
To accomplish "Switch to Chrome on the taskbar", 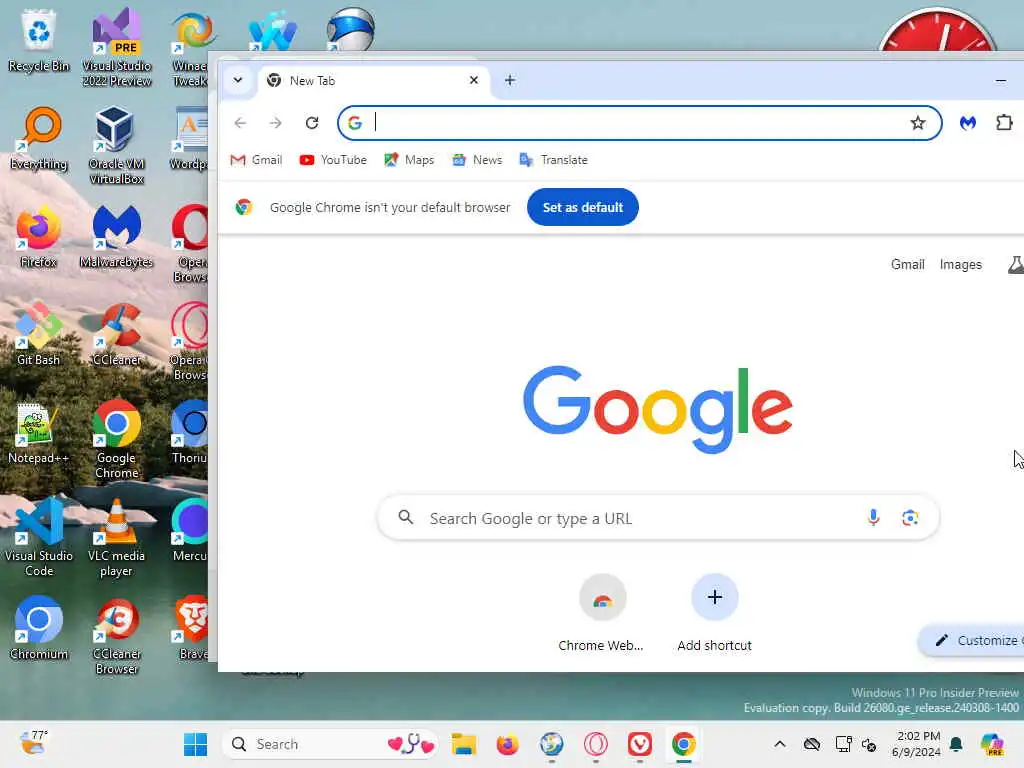I will [684, 744].
